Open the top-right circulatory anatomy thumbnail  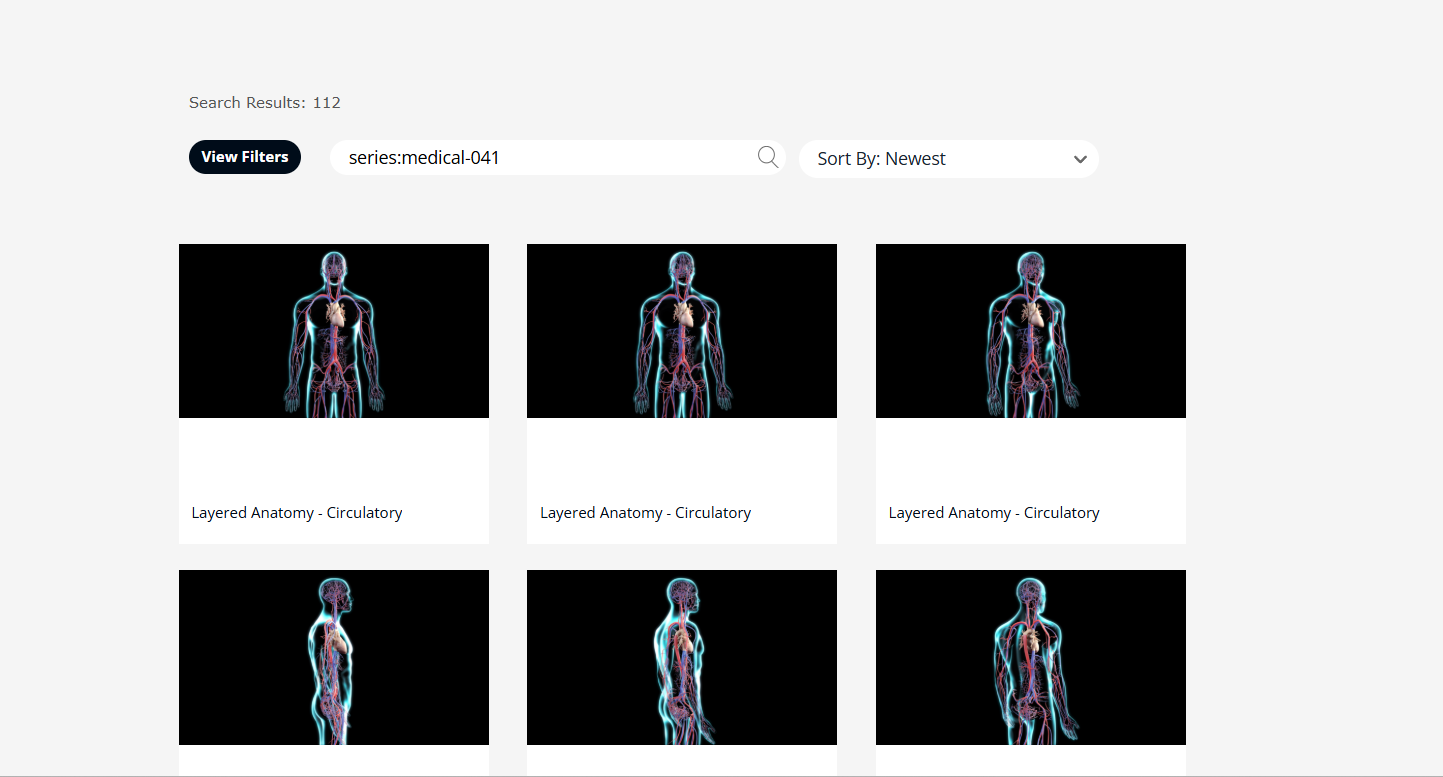click(x=1030, y=331)
